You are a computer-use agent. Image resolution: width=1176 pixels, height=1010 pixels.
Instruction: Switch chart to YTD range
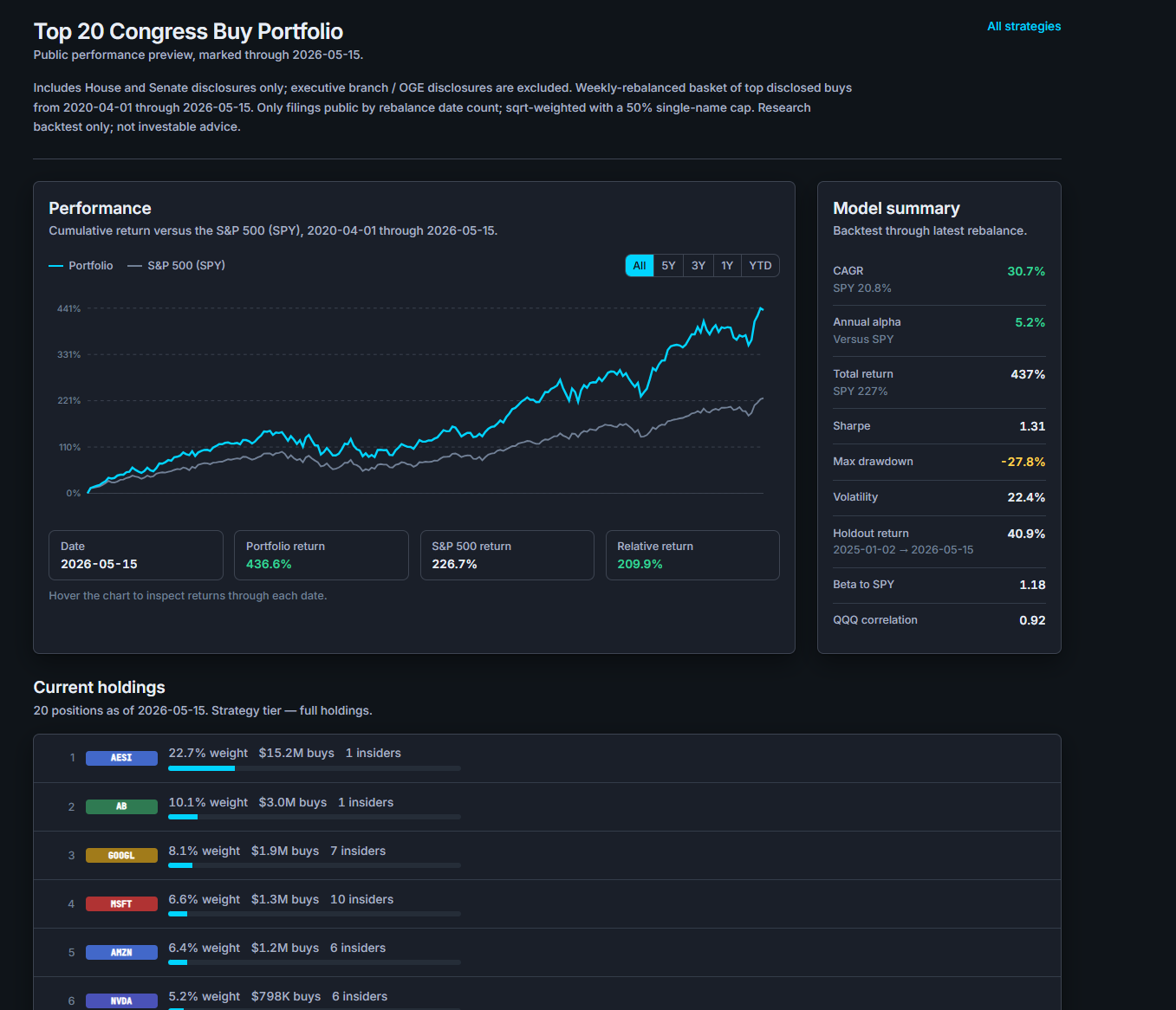tap(760, 266)
